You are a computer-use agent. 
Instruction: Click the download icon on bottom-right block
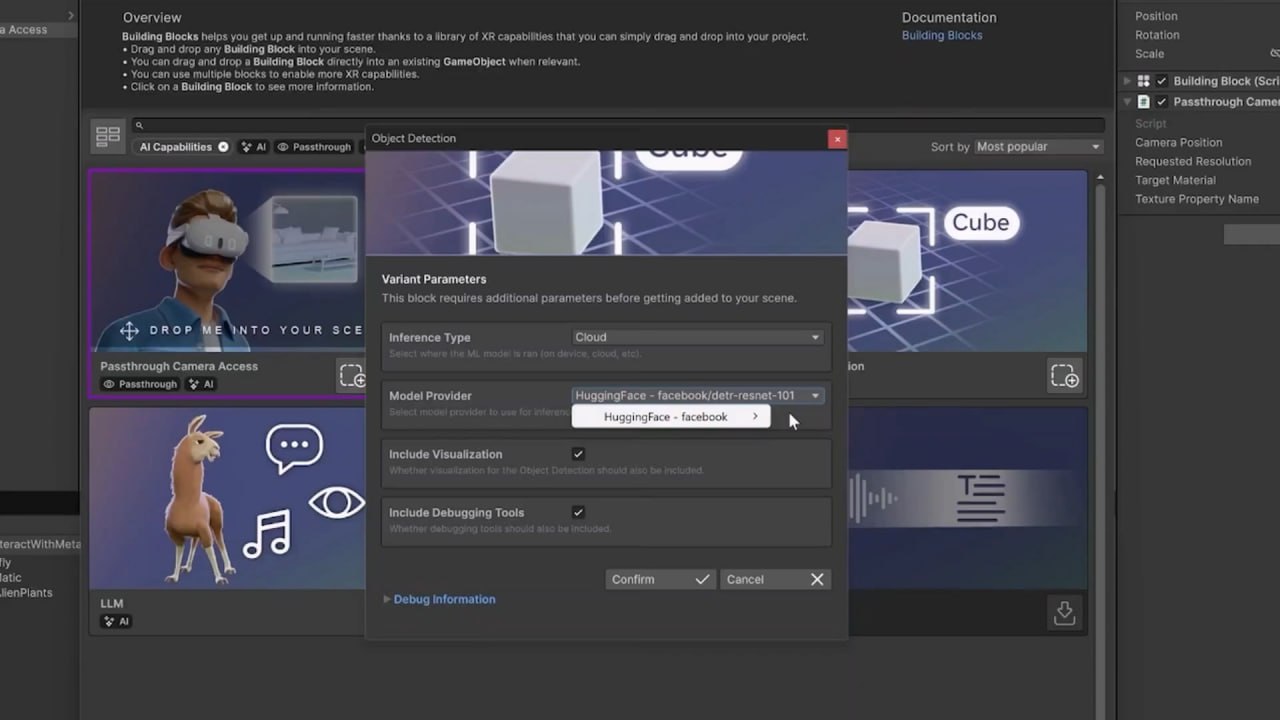click(x=1064, y=613)
